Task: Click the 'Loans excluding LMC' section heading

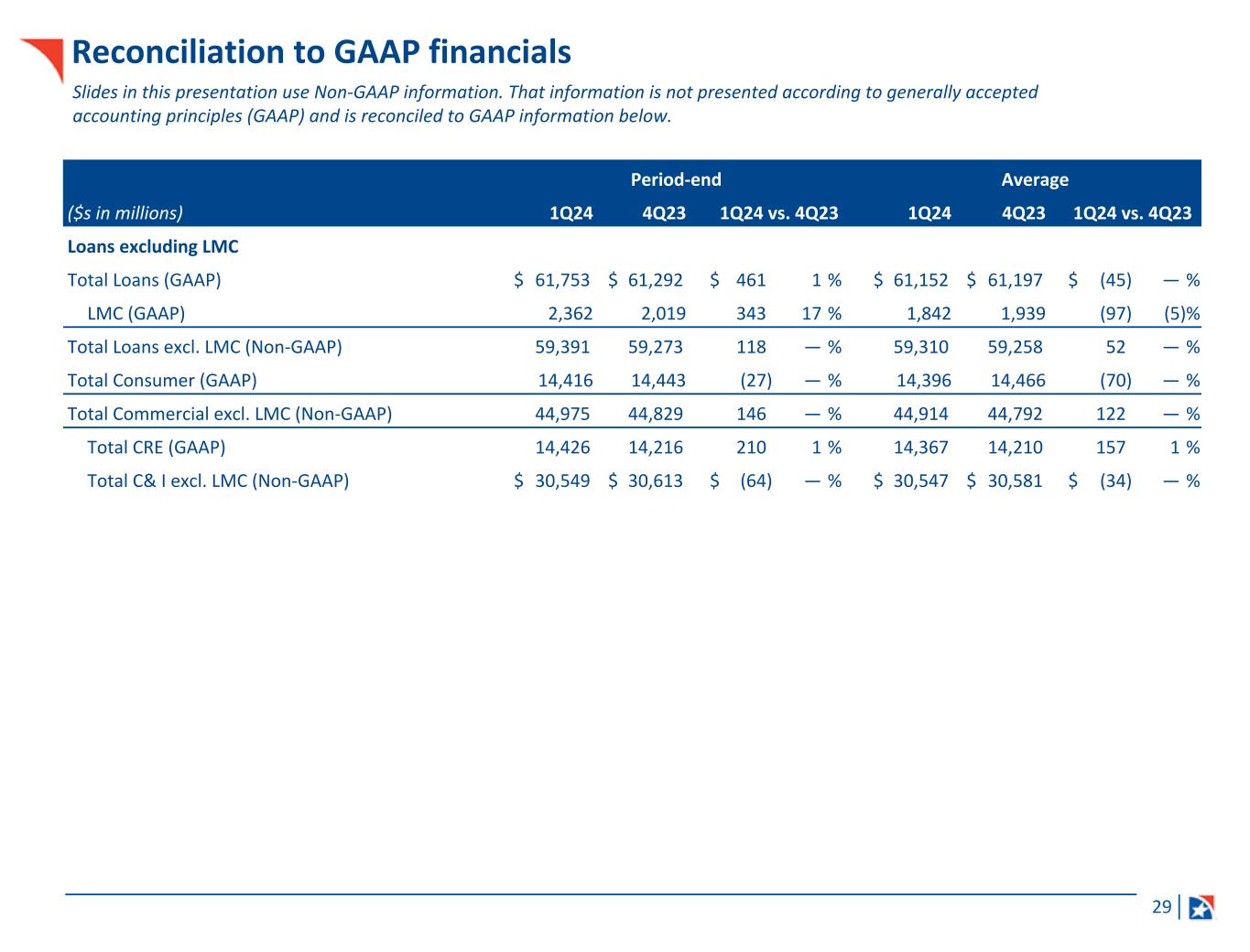Action: [153, 246]
